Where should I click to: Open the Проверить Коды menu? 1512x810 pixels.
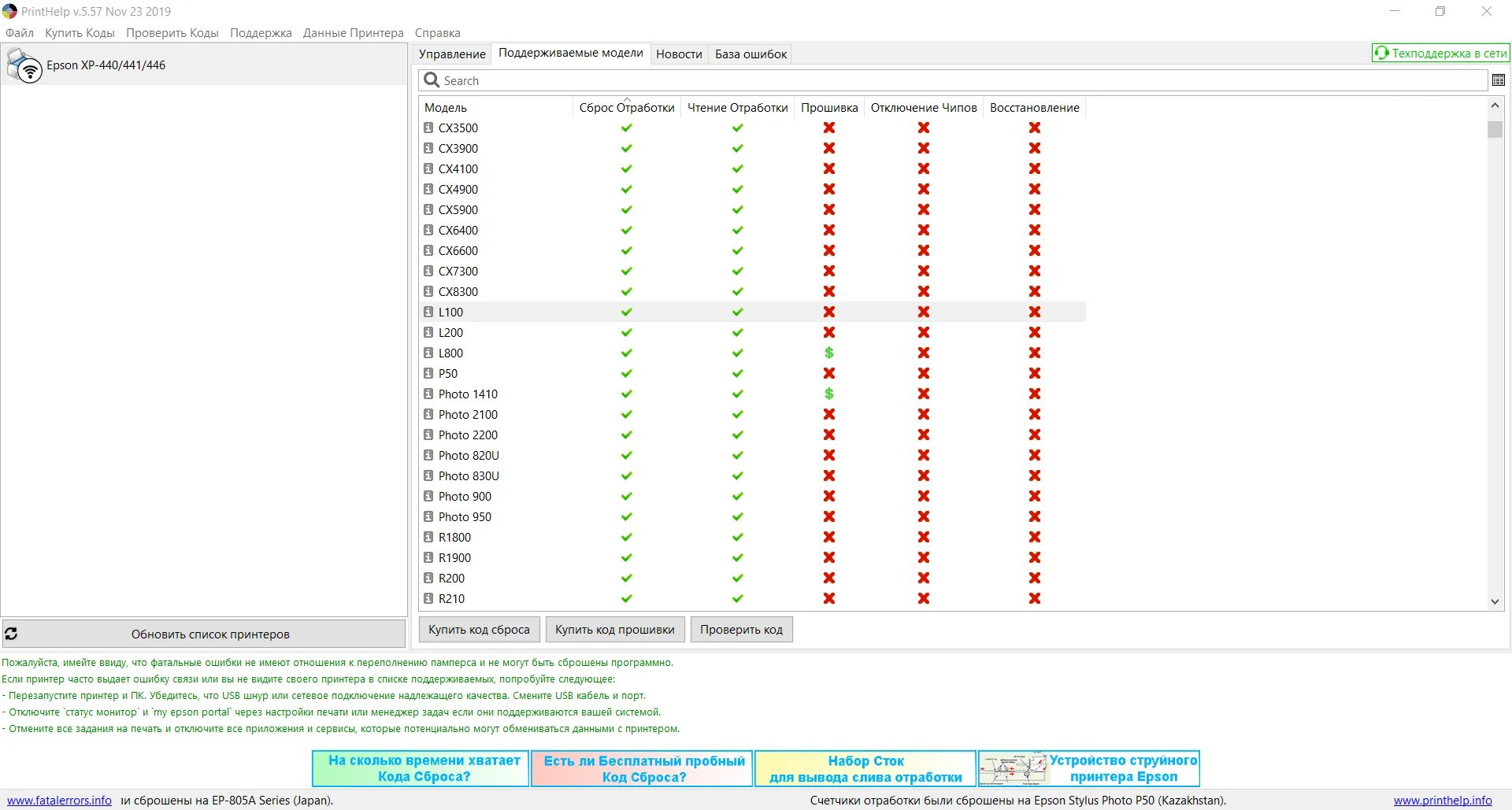pos(172,33)
